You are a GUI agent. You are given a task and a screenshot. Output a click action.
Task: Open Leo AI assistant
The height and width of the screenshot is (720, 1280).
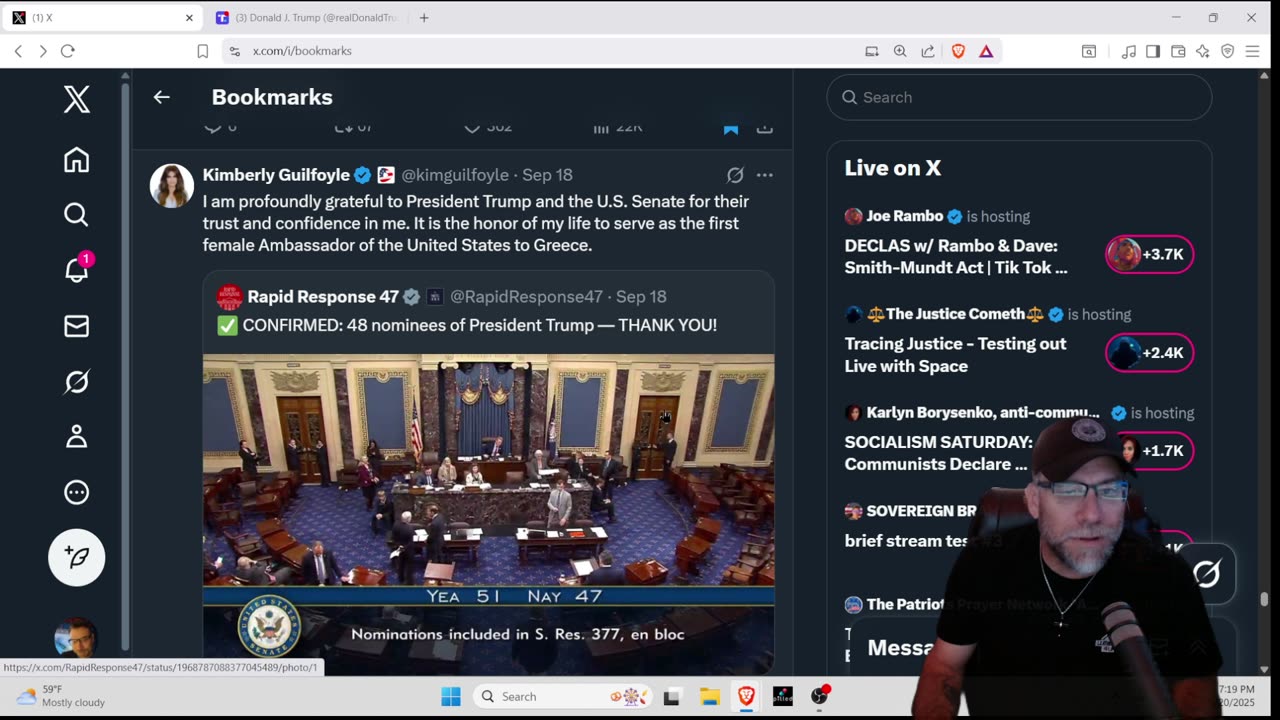pyautogui.click(x=1203, y=51)
